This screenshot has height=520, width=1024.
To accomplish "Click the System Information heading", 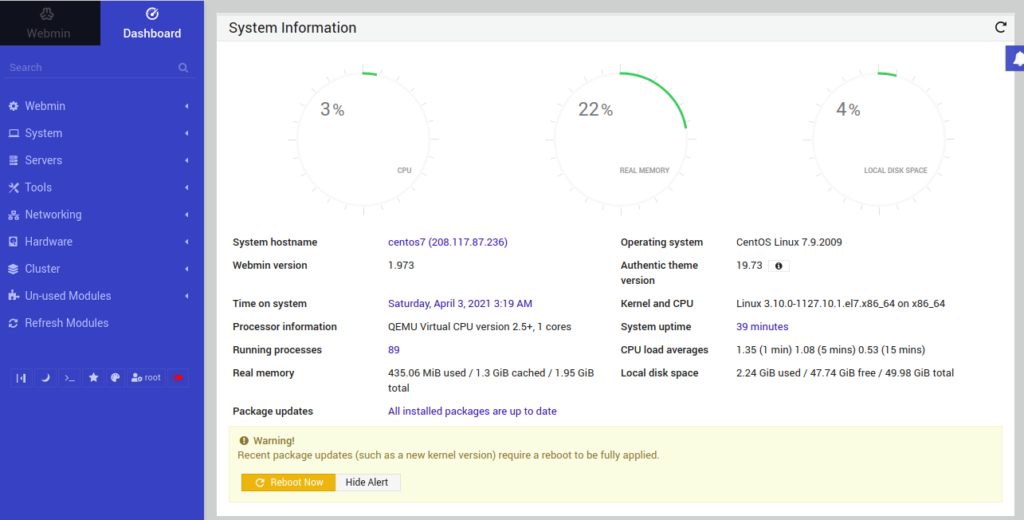I will [293, 27].
